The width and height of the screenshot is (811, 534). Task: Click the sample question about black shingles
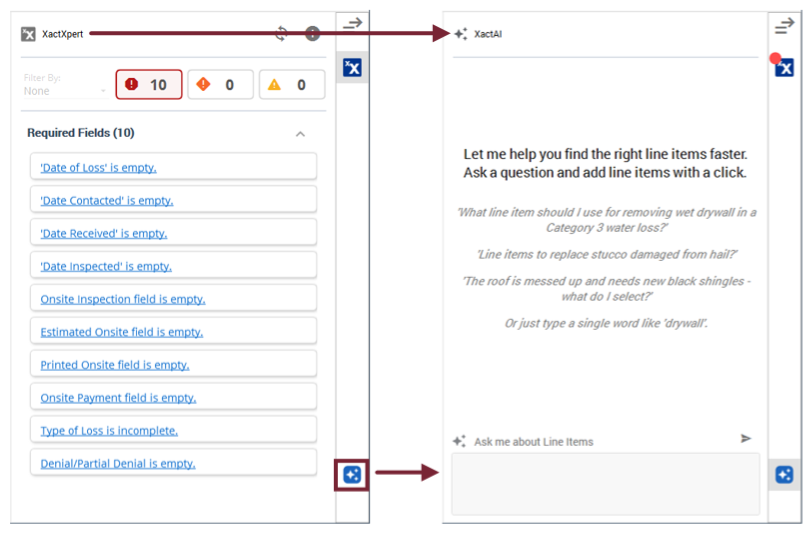click(x=607, y=289)
